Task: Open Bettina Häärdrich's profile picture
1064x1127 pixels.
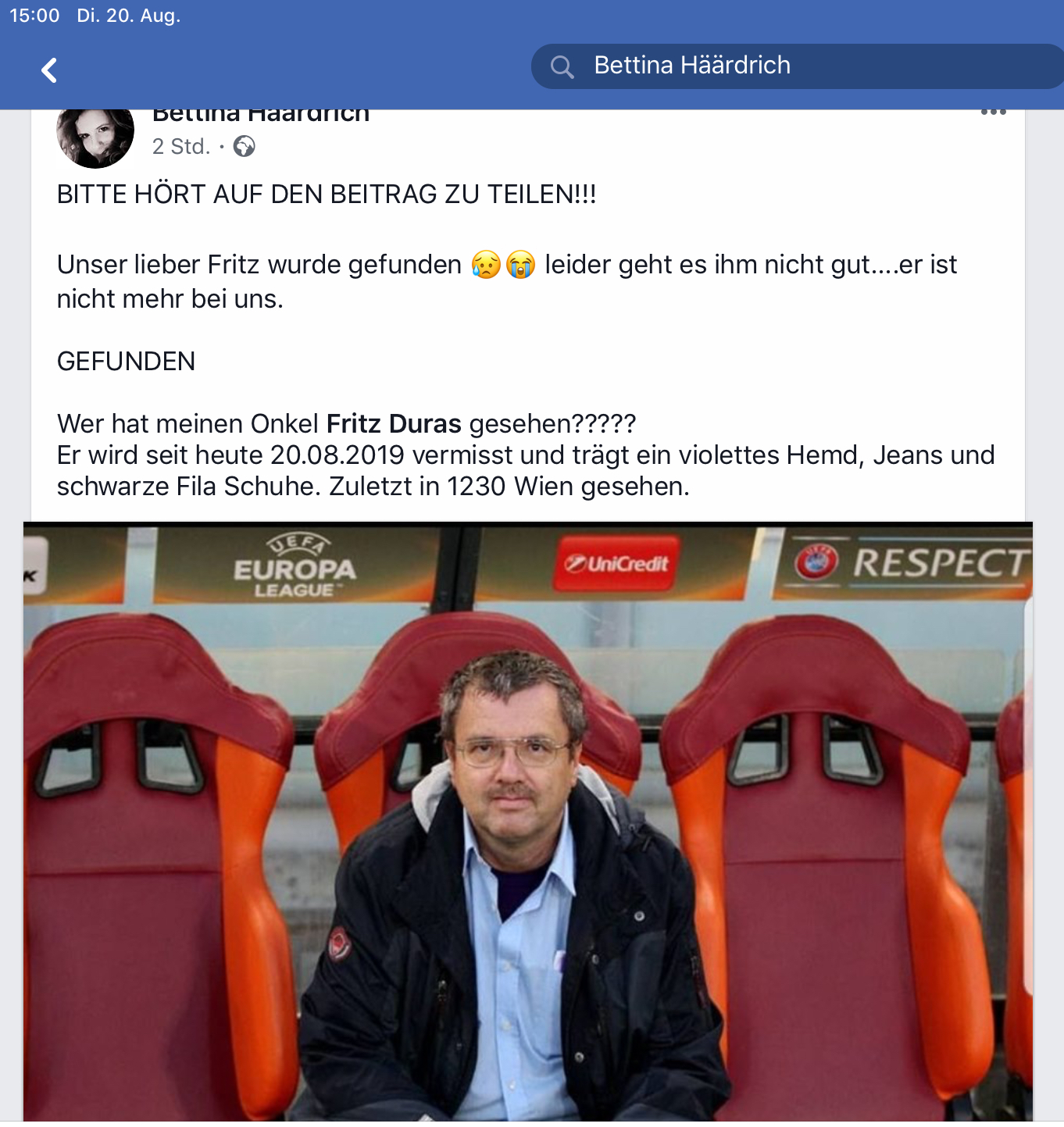Action: click(95, 138)
